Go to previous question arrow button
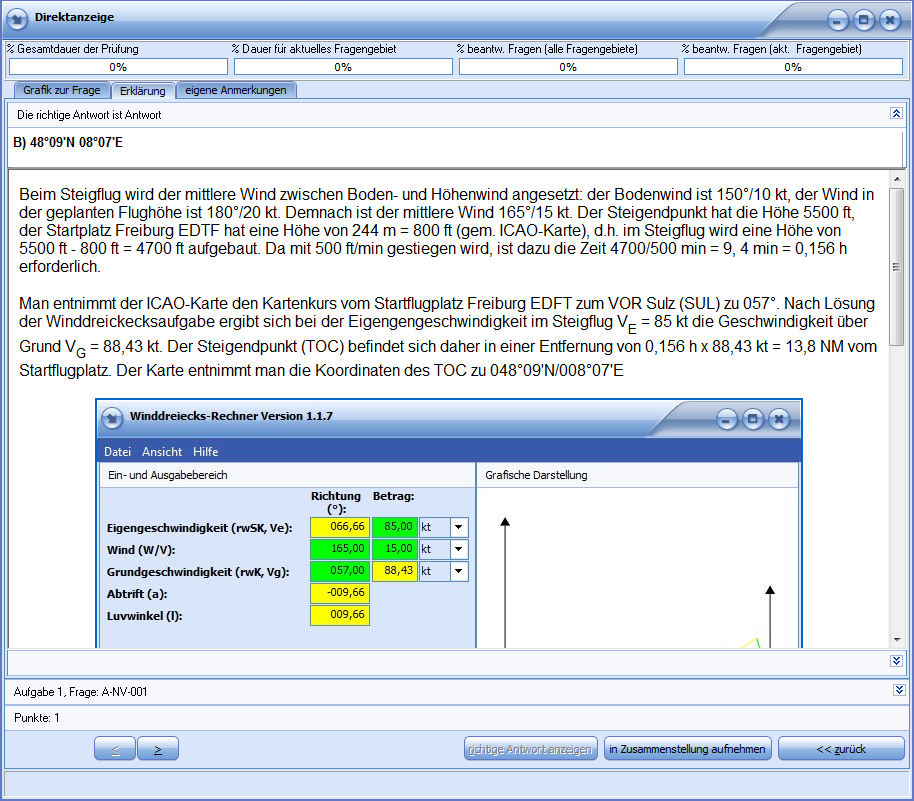914x801 pixels. tap(115, 749)
